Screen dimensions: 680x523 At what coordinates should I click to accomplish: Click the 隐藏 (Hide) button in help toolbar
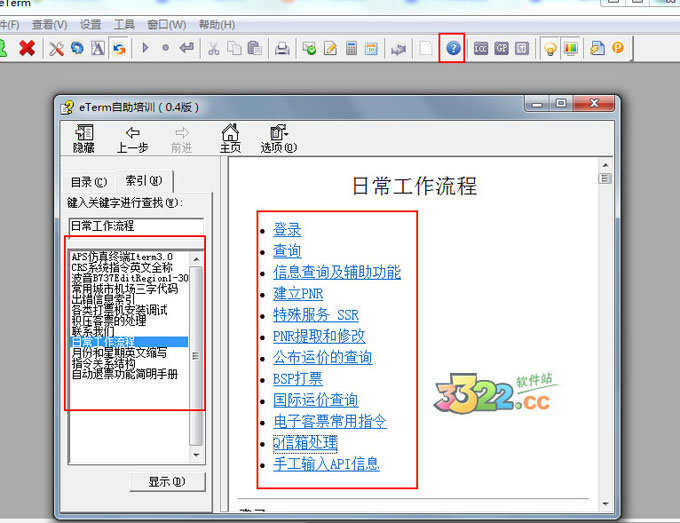tap(84, 139)
